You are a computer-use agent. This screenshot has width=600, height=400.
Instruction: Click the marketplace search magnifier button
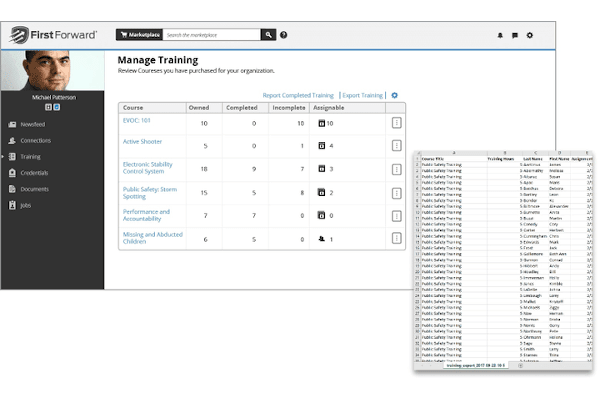pyautogui.click(x=269, y=34)
